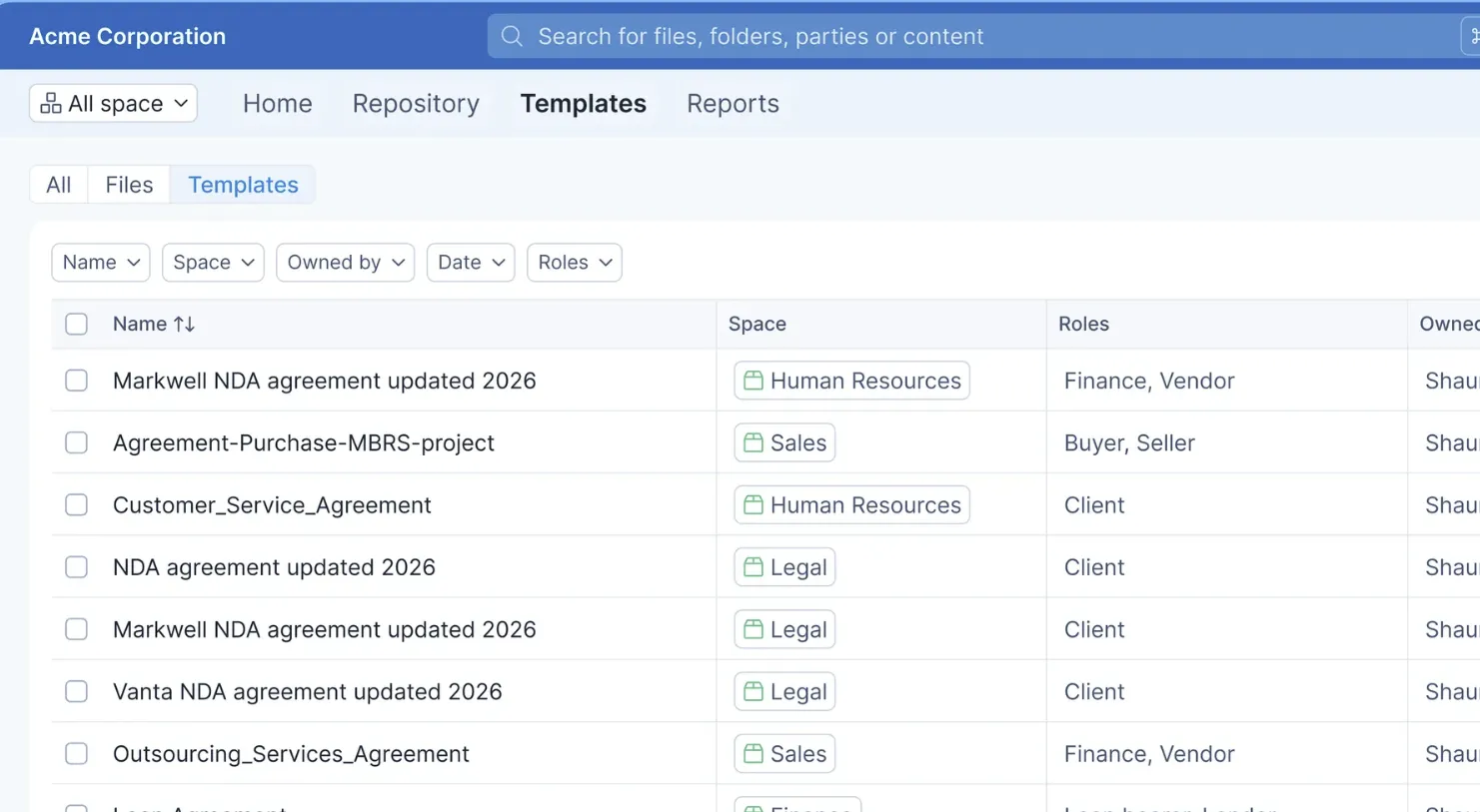Click 'Finance, Vendor' in first Markwell row
The image size is (1480, 812).
(x=1149, y=381)
